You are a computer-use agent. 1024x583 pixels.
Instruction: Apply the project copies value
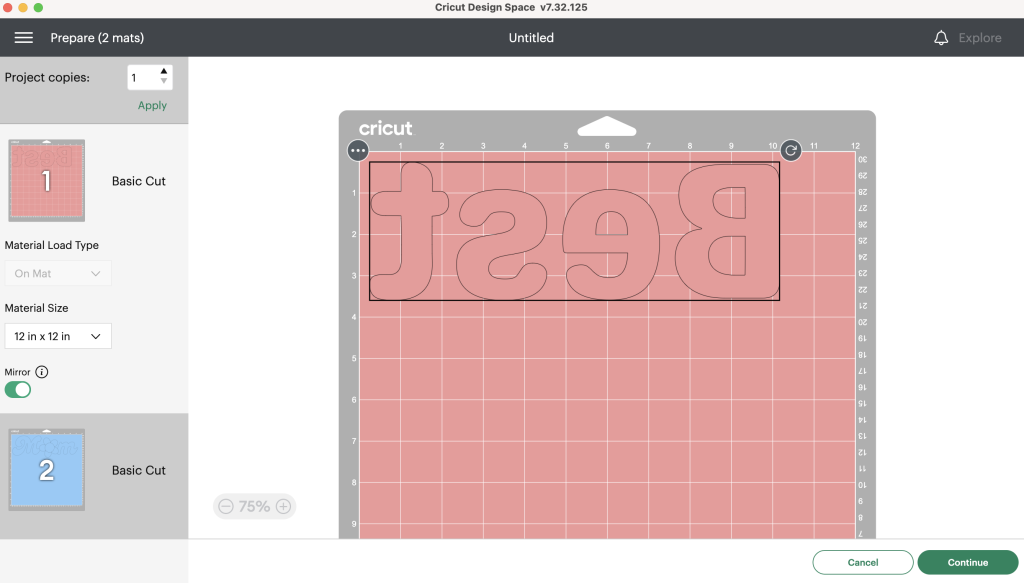coord(152,105)
